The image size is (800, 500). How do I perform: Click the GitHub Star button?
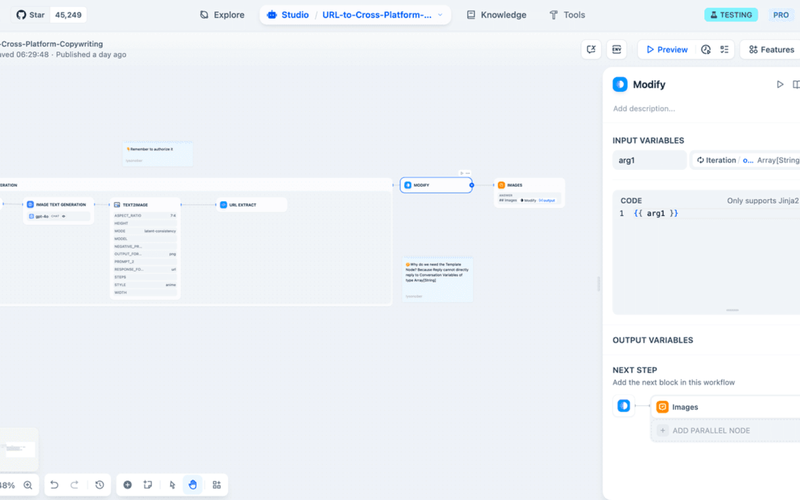[x=31, y=15]
